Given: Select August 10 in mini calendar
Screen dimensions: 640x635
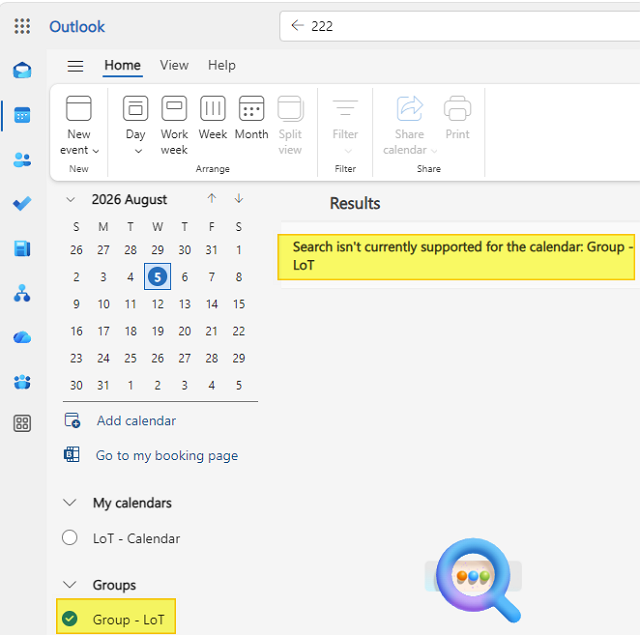Looking at the screenshot, I should click(103, 304).
